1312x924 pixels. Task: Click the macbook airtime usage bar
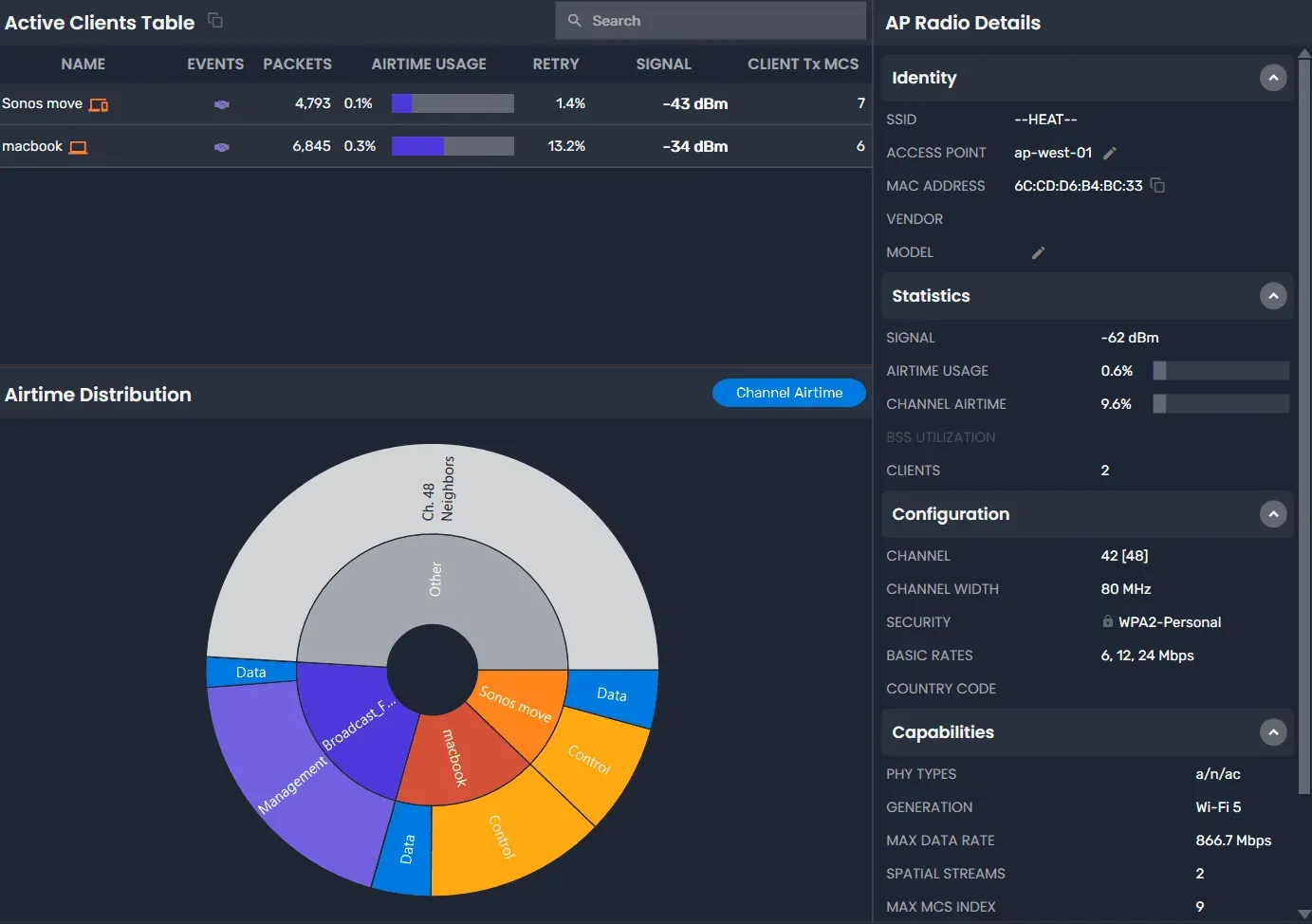pyautogui.click(x=453, y=146)
